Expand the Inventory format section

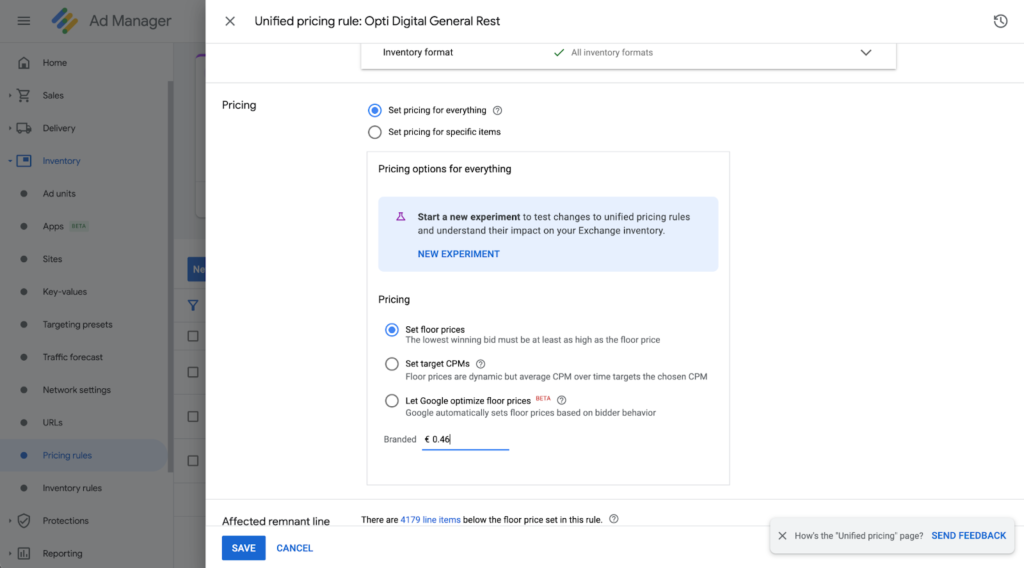866,52
